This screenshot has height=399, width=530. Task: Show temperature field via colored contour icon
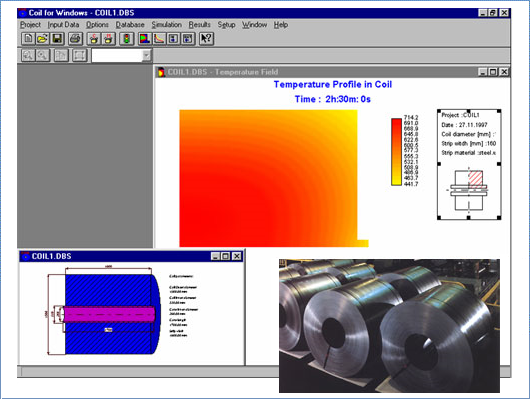tap(145, 39)
